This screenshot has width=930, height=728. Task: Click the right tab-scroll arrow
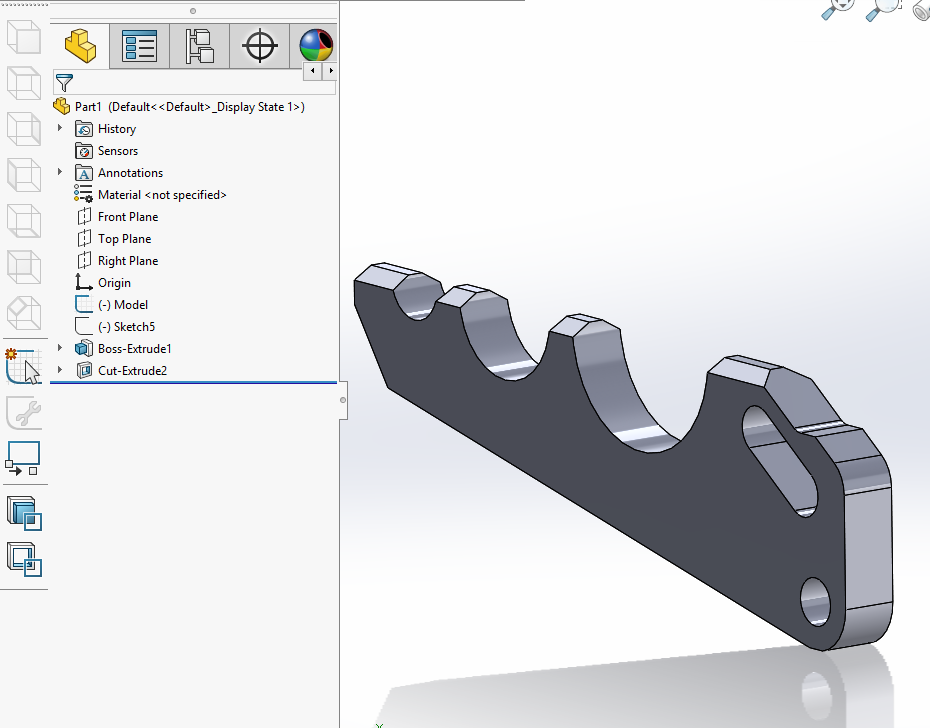pos(330,71)
